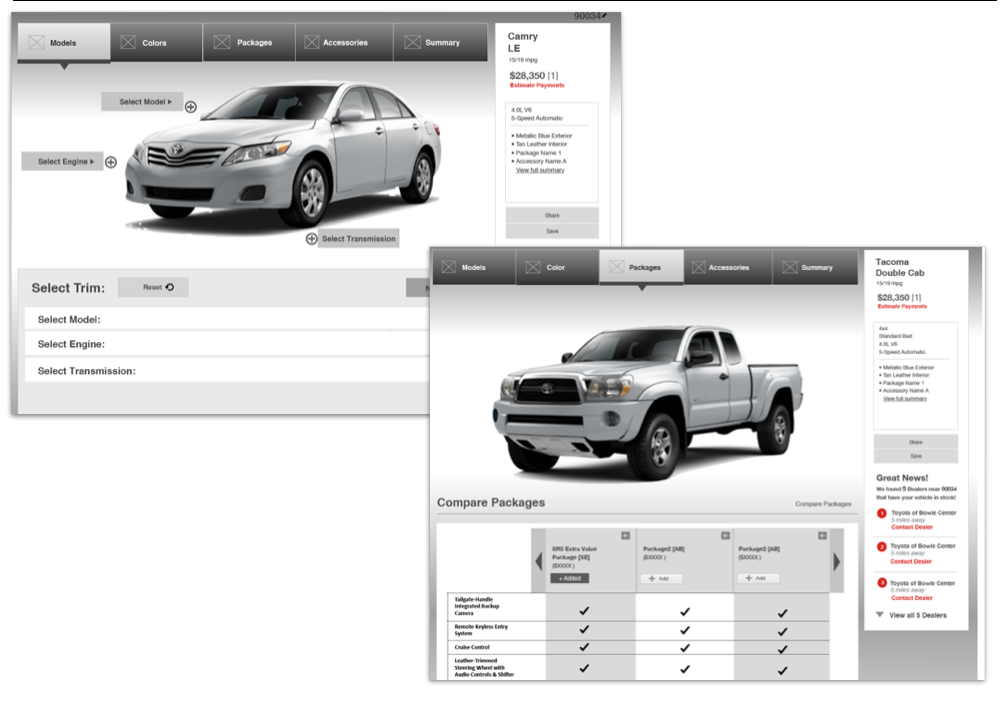Click Tailgate-Handle Integrated Backup Camera row label
This screenshot has height=702, width=1004.
477,606
